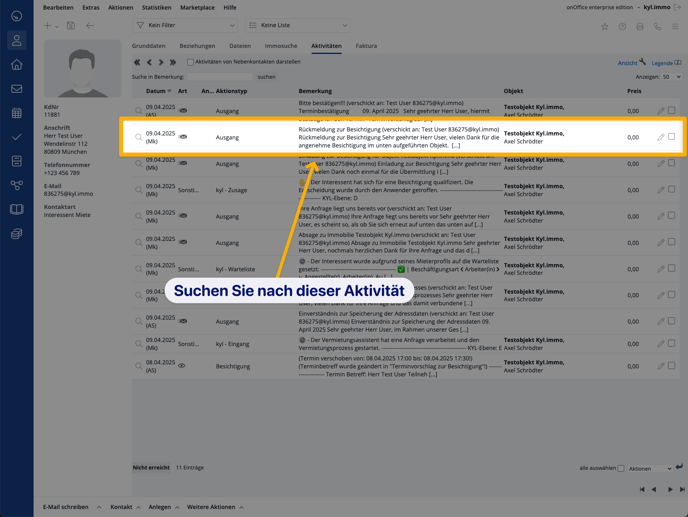The width and height of the screenshot is (688, 517).
Task: Tick the checkbox of the Rückmeldung zur Besichtigung row
Action: click(671, 136)
